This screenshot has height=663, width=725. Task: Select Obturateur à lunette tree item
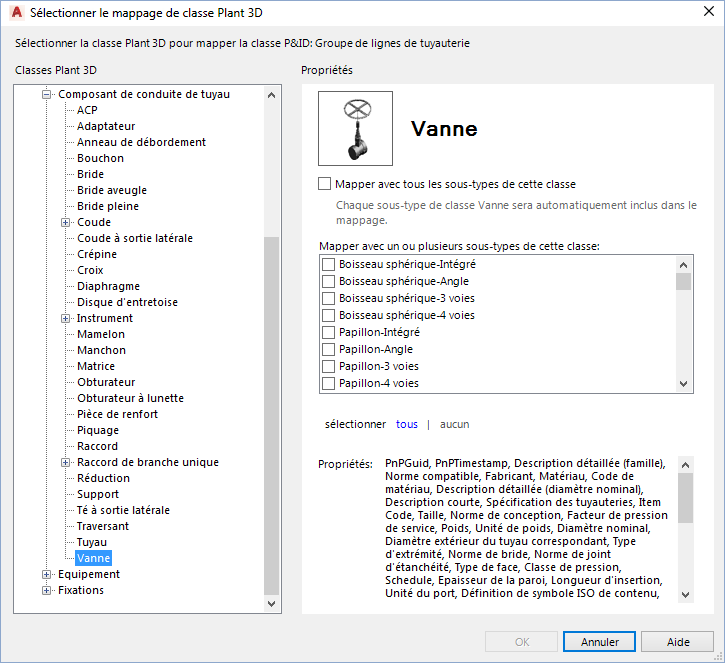coord(130,398)
